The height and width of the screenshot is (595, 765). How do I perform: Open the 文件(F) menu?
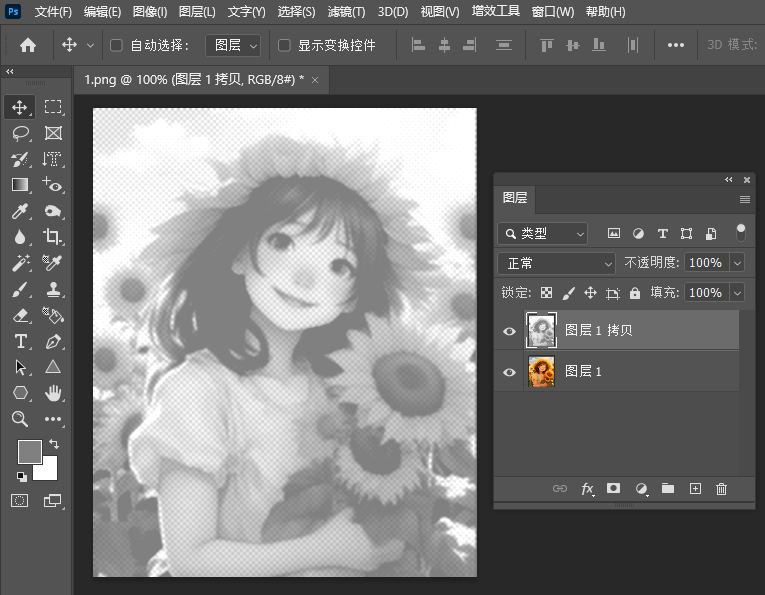tap(53, 11)
